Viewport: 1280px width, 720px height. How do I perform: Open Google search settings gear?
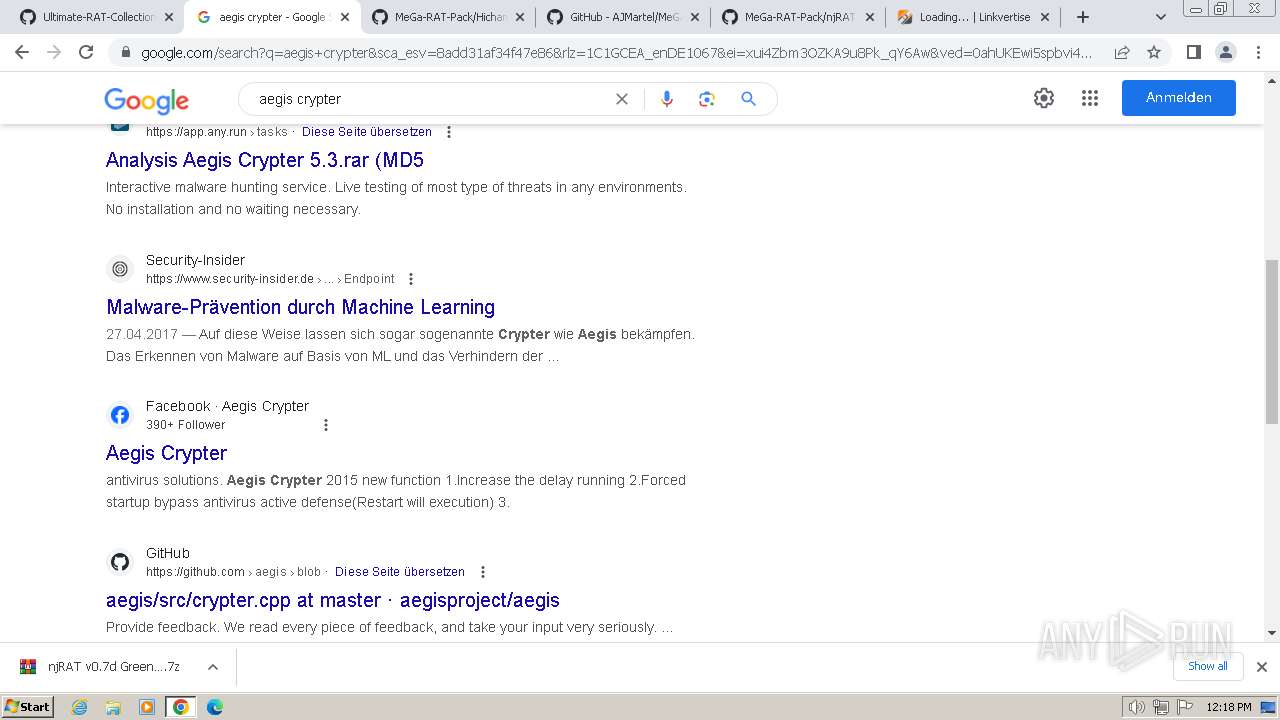tap(1044, 98)
